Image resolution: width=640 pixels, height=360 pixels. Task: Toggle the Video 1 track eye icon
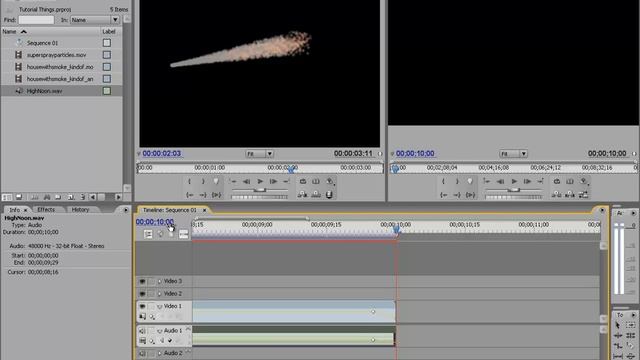click(142, 306)
